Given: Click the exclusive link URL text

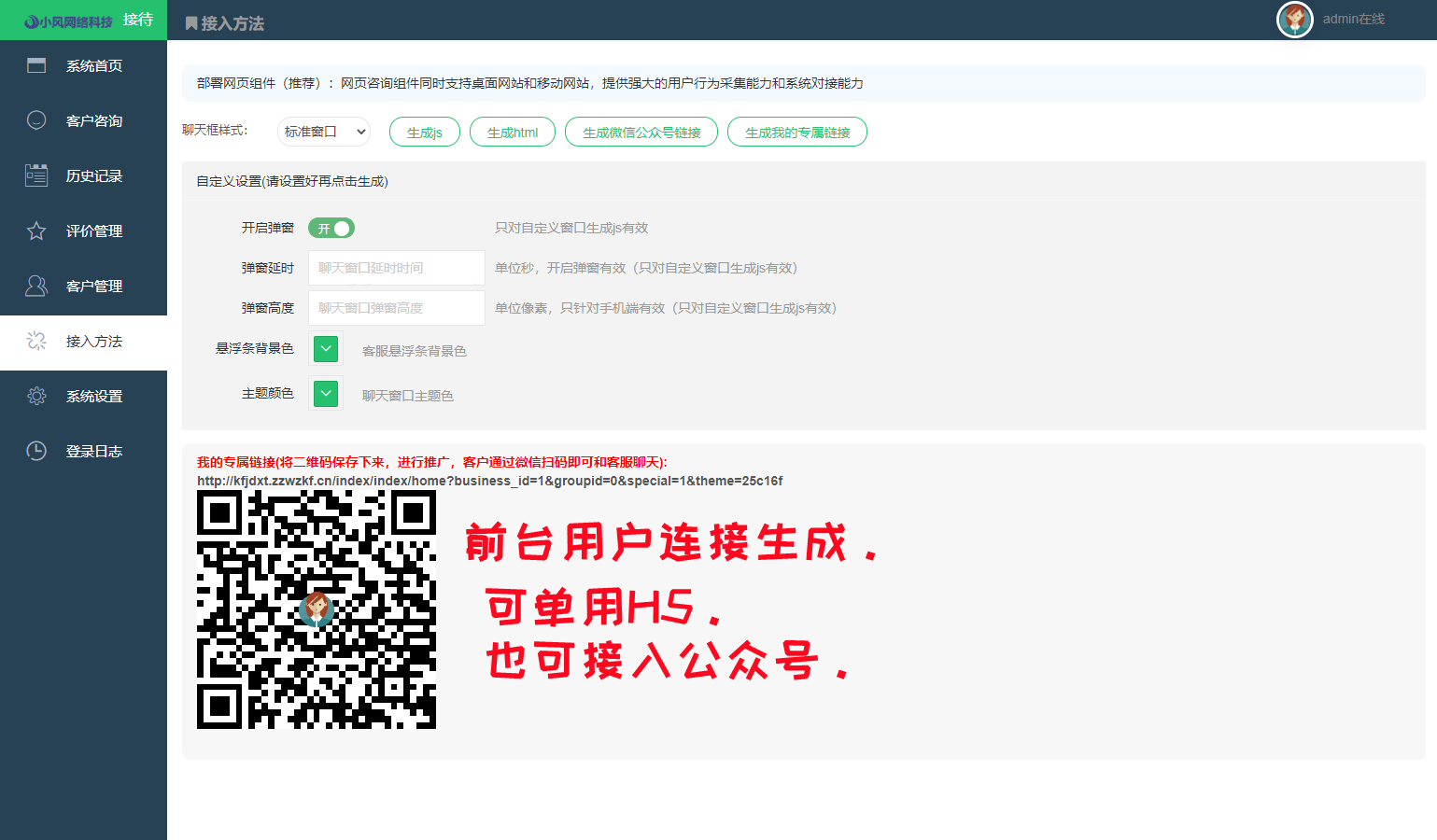Looking at the screenshot, I should pos(489,481).
